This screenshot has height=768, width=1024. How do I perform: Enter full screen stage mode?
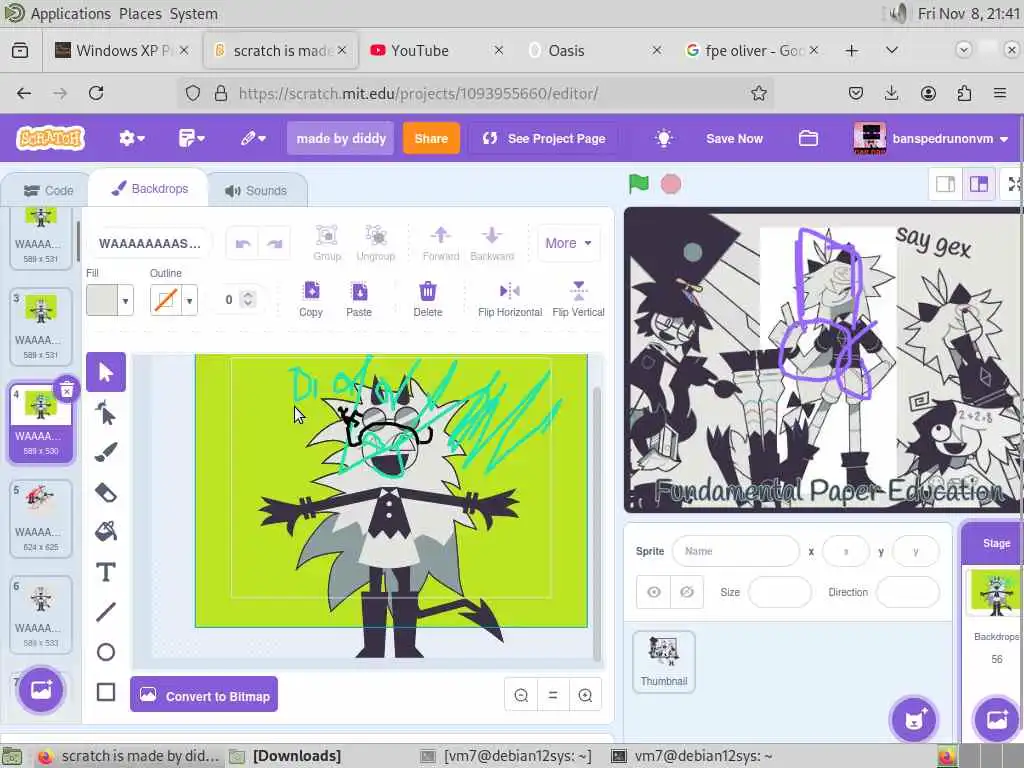click(x=1014, y=185)
